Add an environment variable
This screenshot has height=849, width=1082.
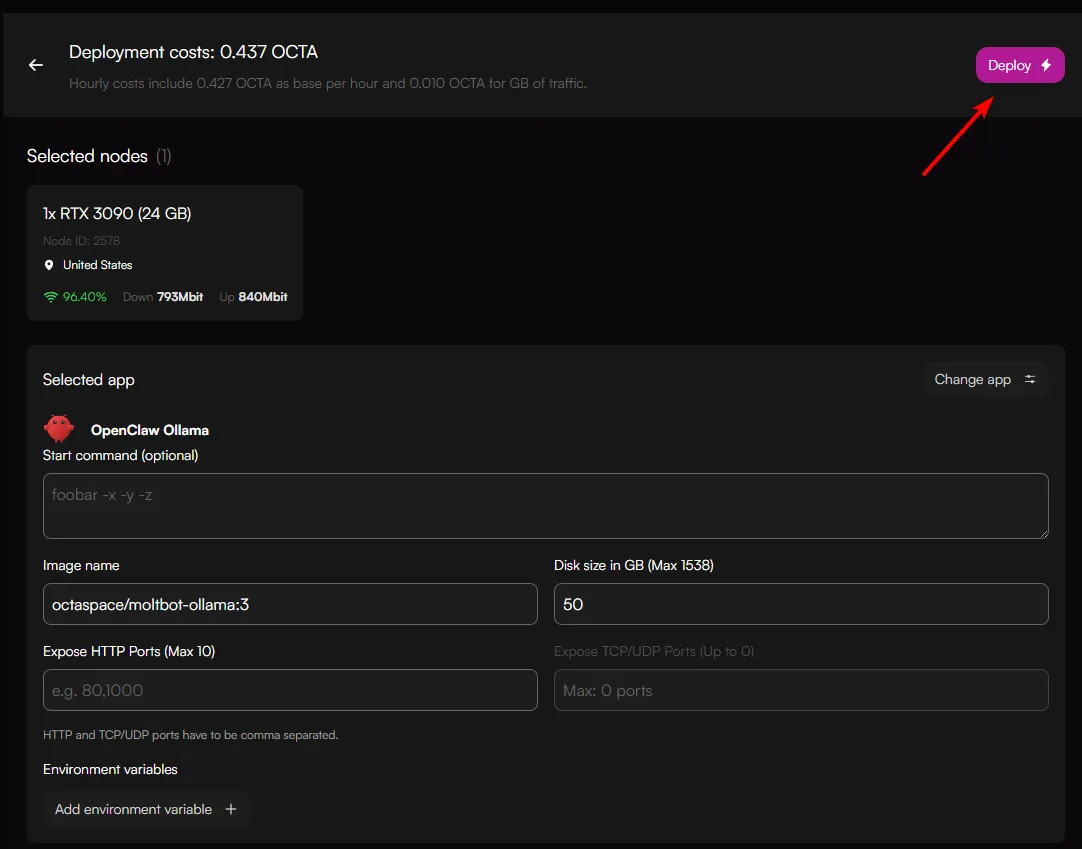point(146,809)
